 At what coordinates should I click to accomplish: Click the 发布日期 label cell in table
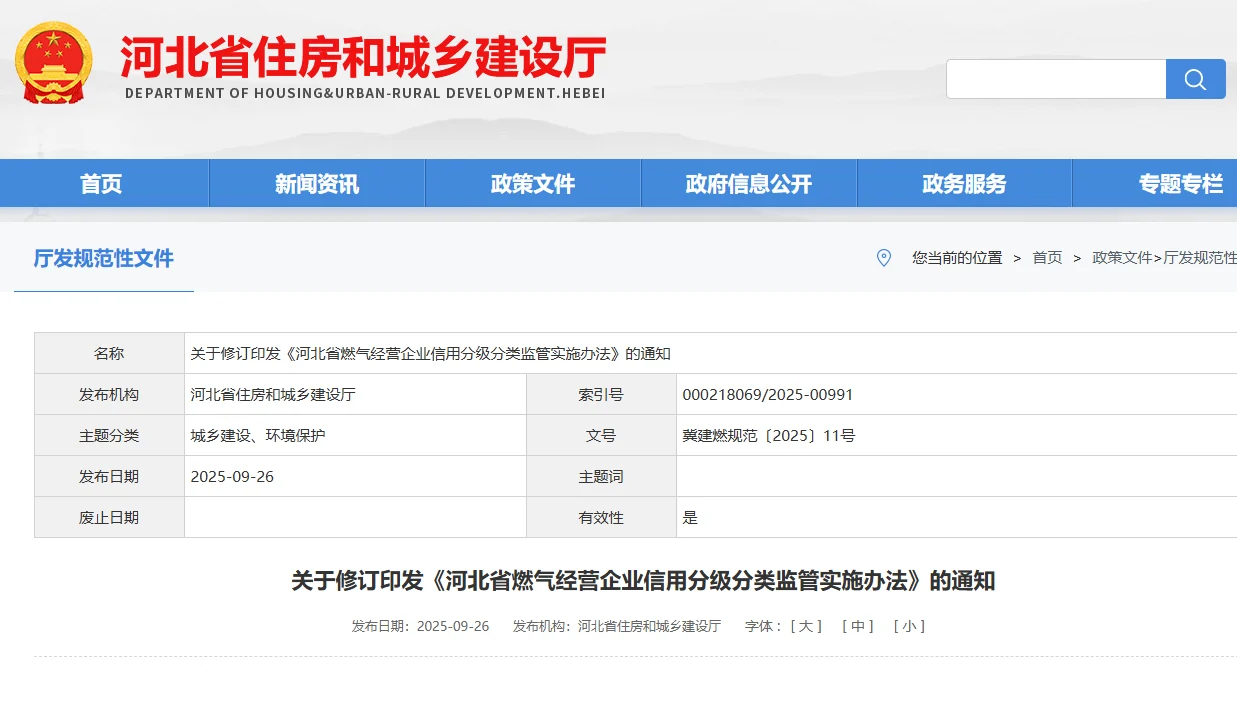tap(109, 477)
